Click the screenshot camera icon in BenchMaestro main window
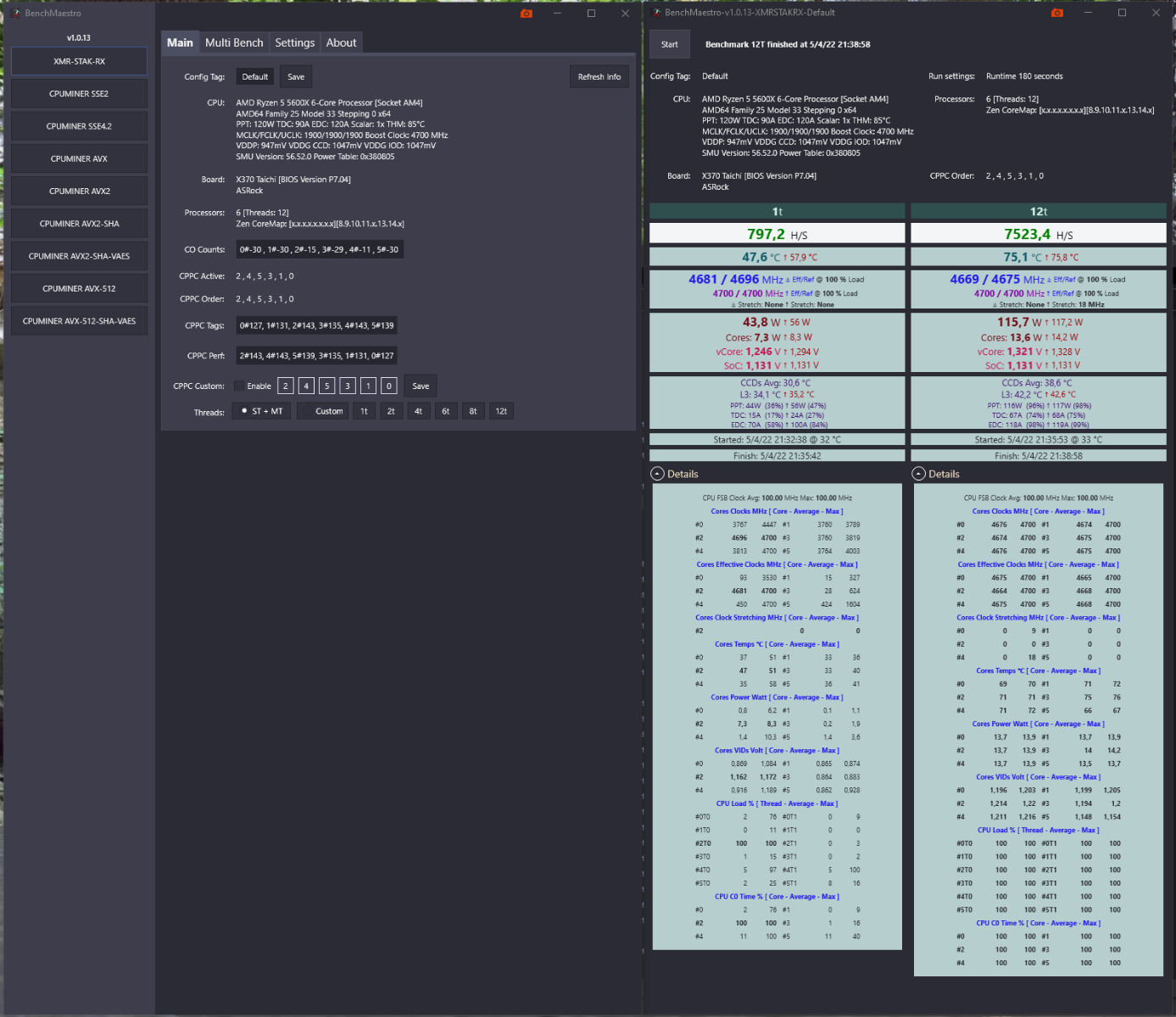The width and height of the screenshot is (1176, 1017). [x=527, y=14]
